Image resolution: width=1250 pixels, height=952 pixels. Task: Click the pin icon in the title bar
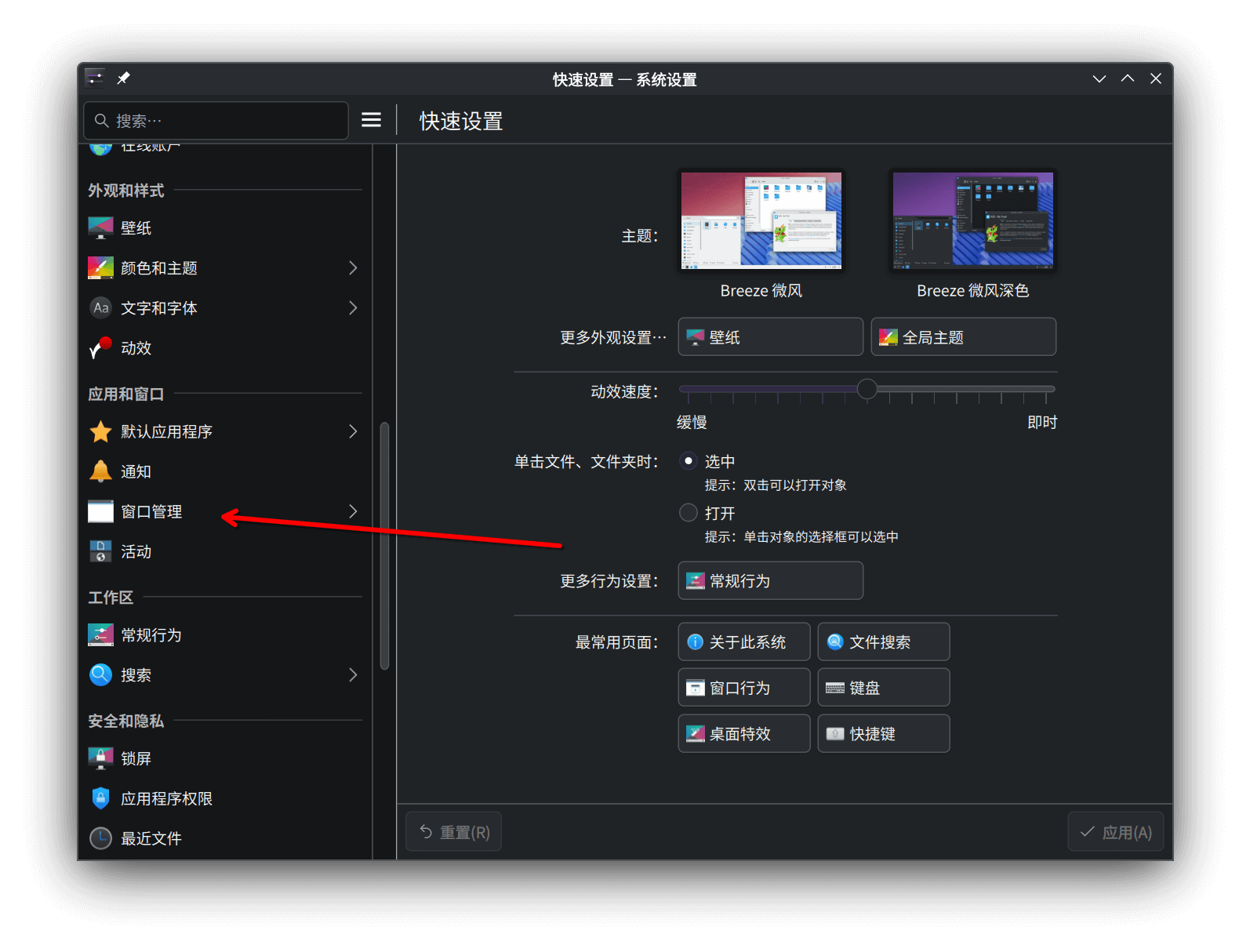coord(123,78)
